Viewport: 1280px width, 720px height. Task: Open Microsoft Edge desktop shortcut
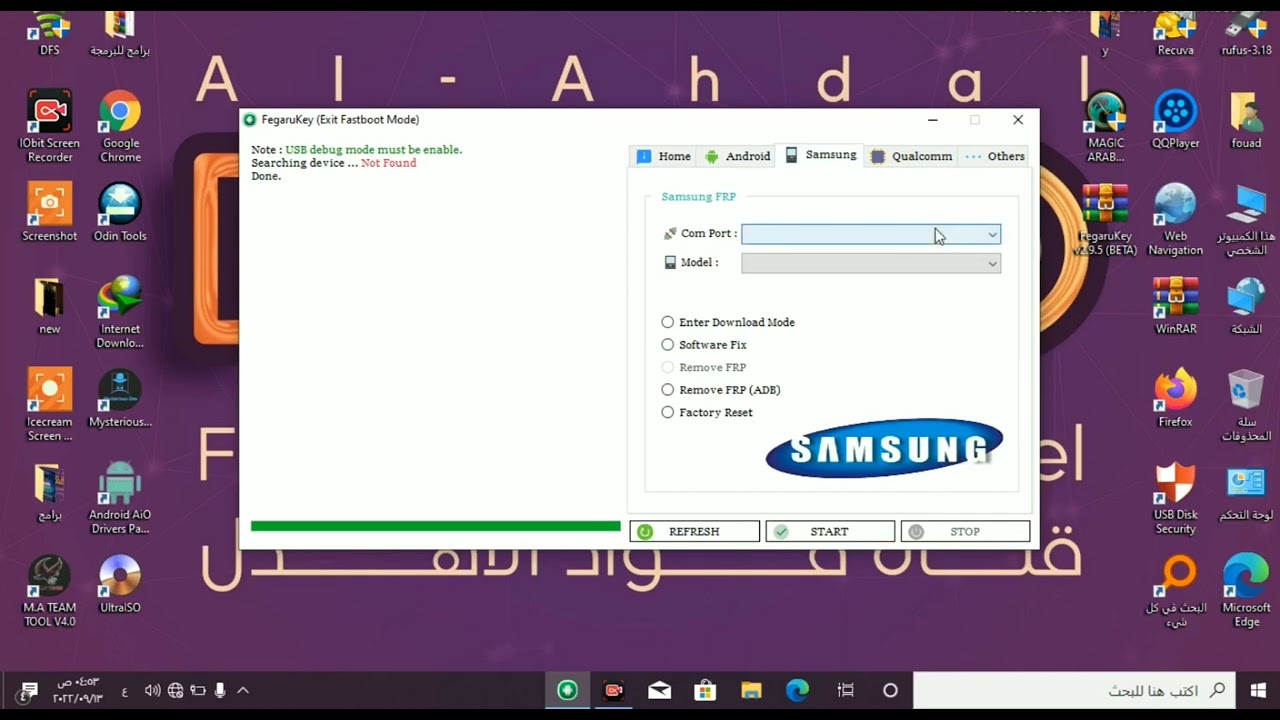tap(1246, 591)
